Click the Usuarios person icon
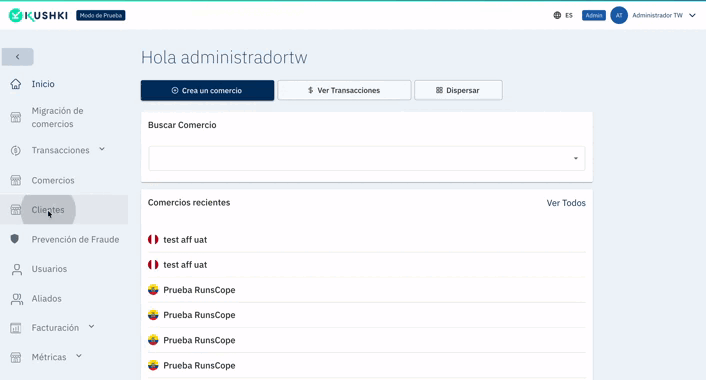This screenshot has width=706, height=380. click(x=17, y=269)
